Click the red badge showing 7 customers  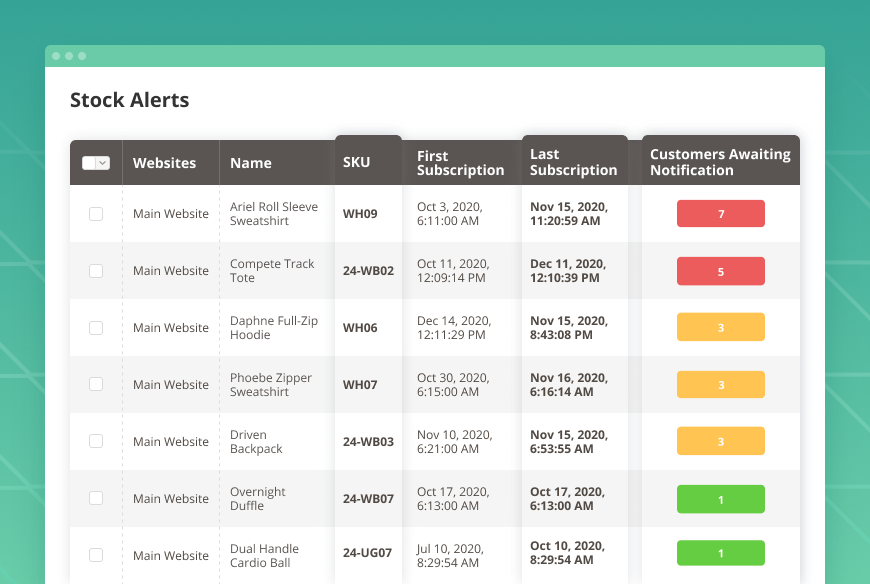720,213
